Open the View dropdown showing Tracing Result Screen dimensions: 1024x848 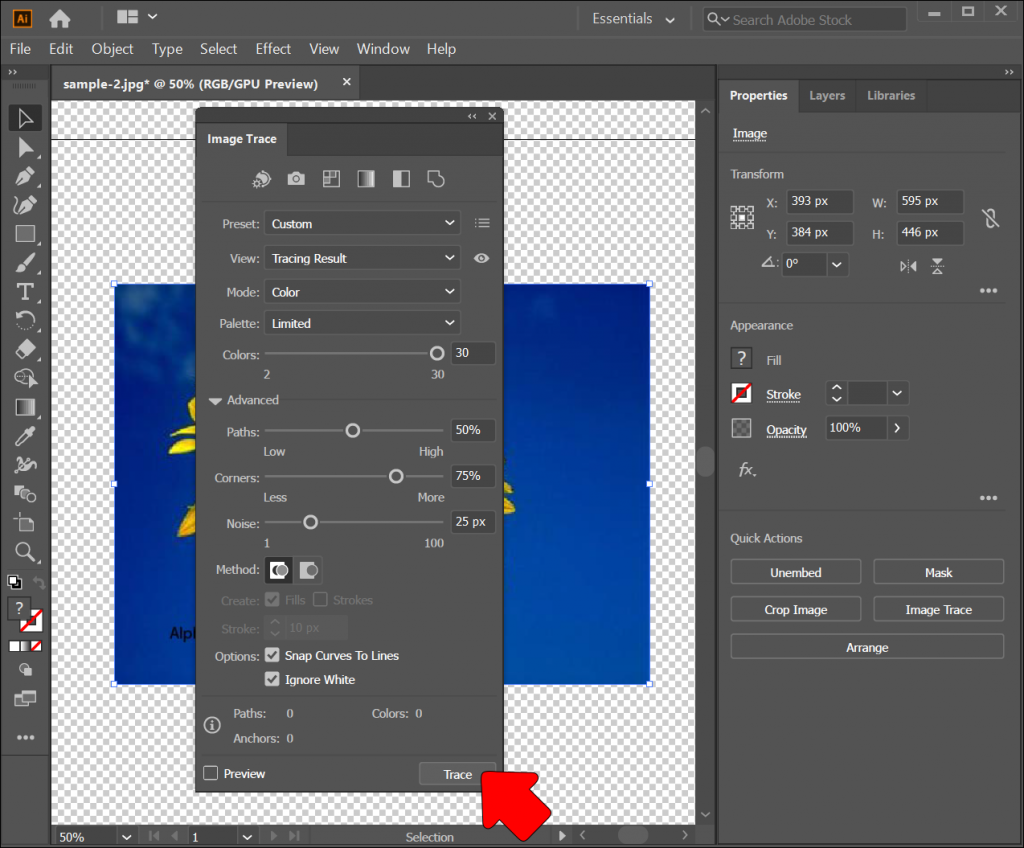click(362, 257)
